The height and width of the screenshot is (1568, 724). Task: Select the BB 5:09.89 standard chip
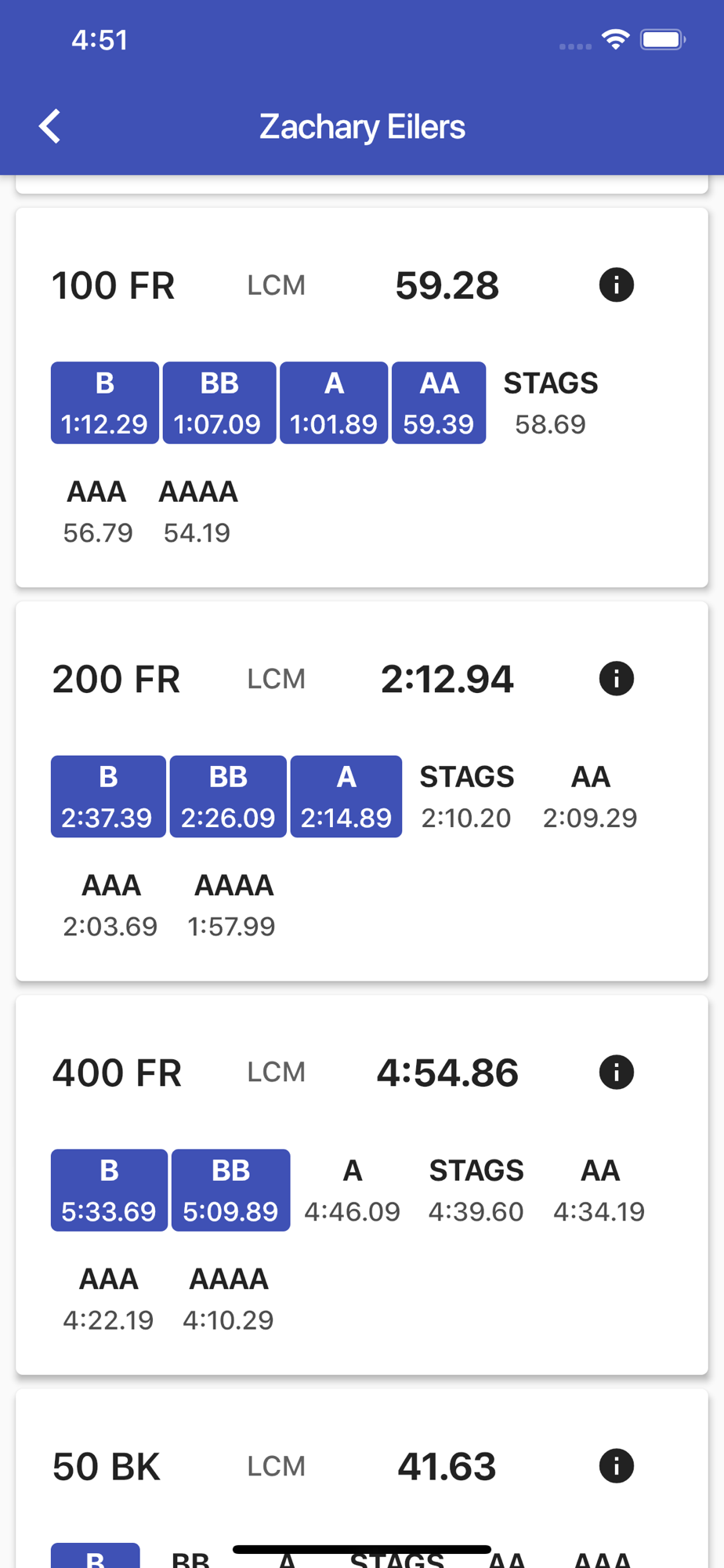pos(230,1190)
